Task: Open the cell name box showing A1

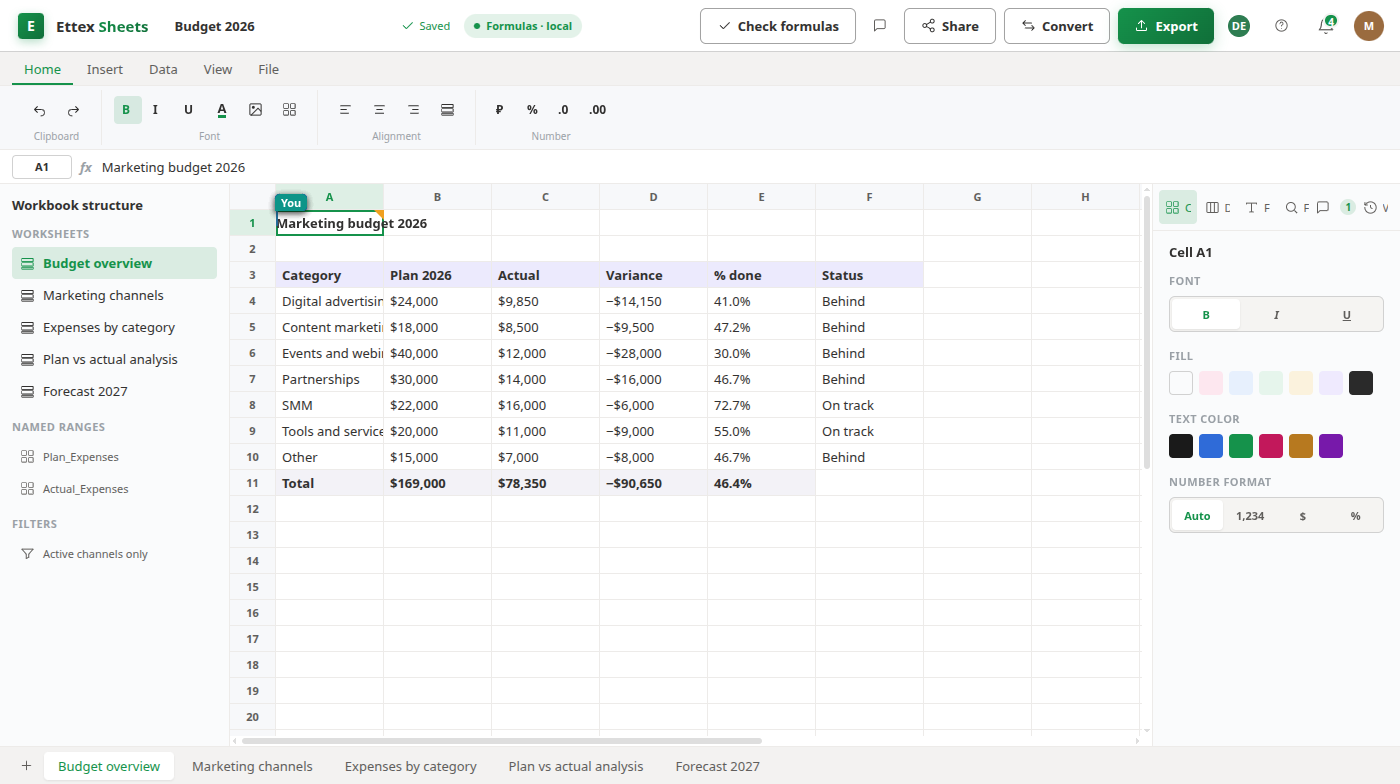Action: pyautogui.click(x=42, y=167)
